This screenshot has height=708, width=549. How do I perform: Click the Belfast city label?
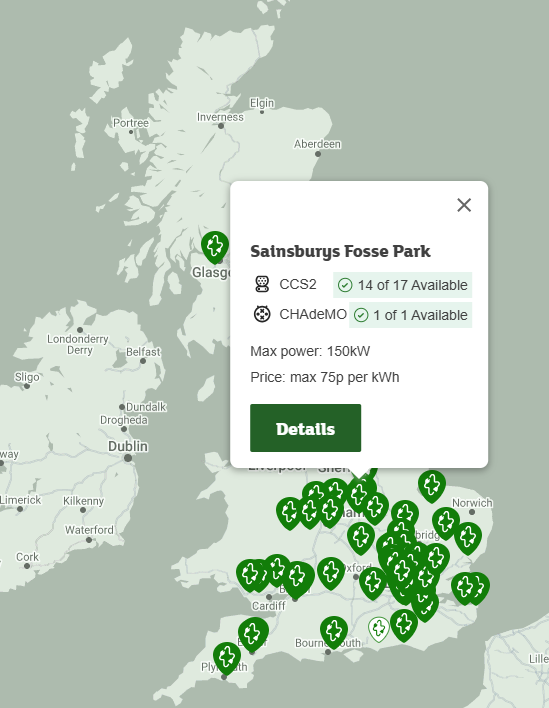point(143,352)
